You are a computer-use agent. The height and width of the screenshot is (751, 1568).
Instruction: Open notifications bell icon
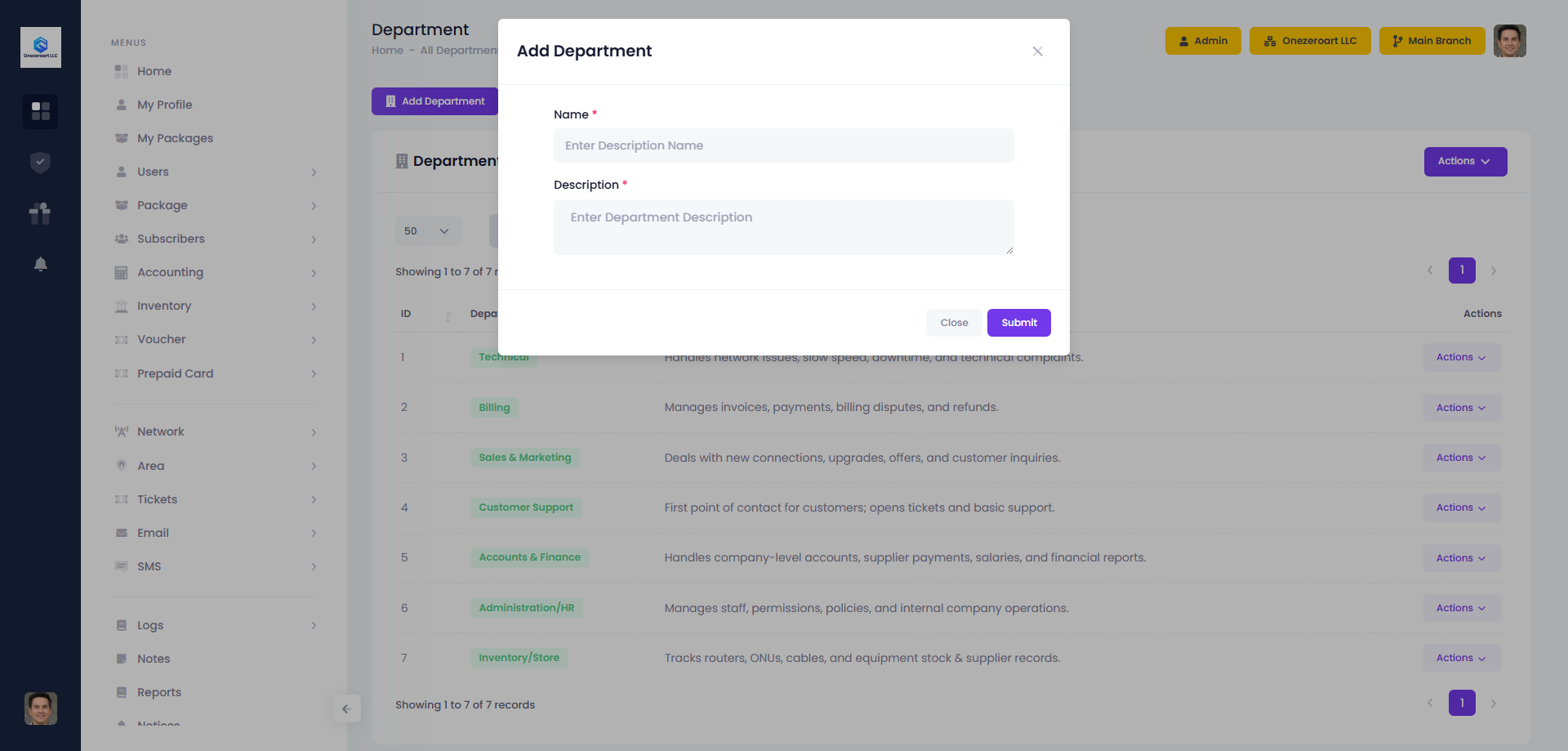pos(40,264)
